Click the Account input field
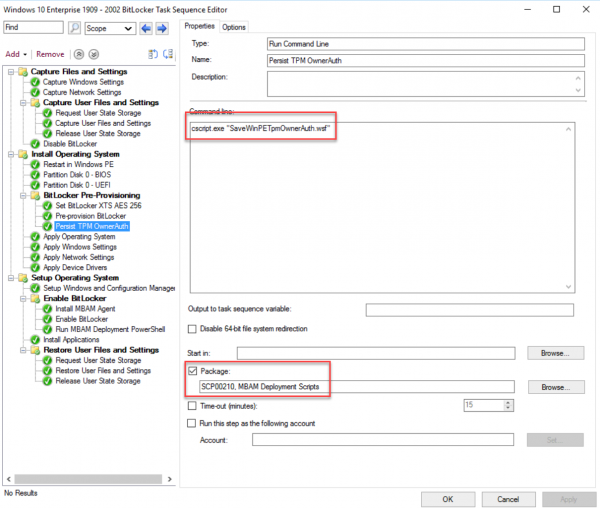The image size is (600, 508). click(x=383, y=440)
